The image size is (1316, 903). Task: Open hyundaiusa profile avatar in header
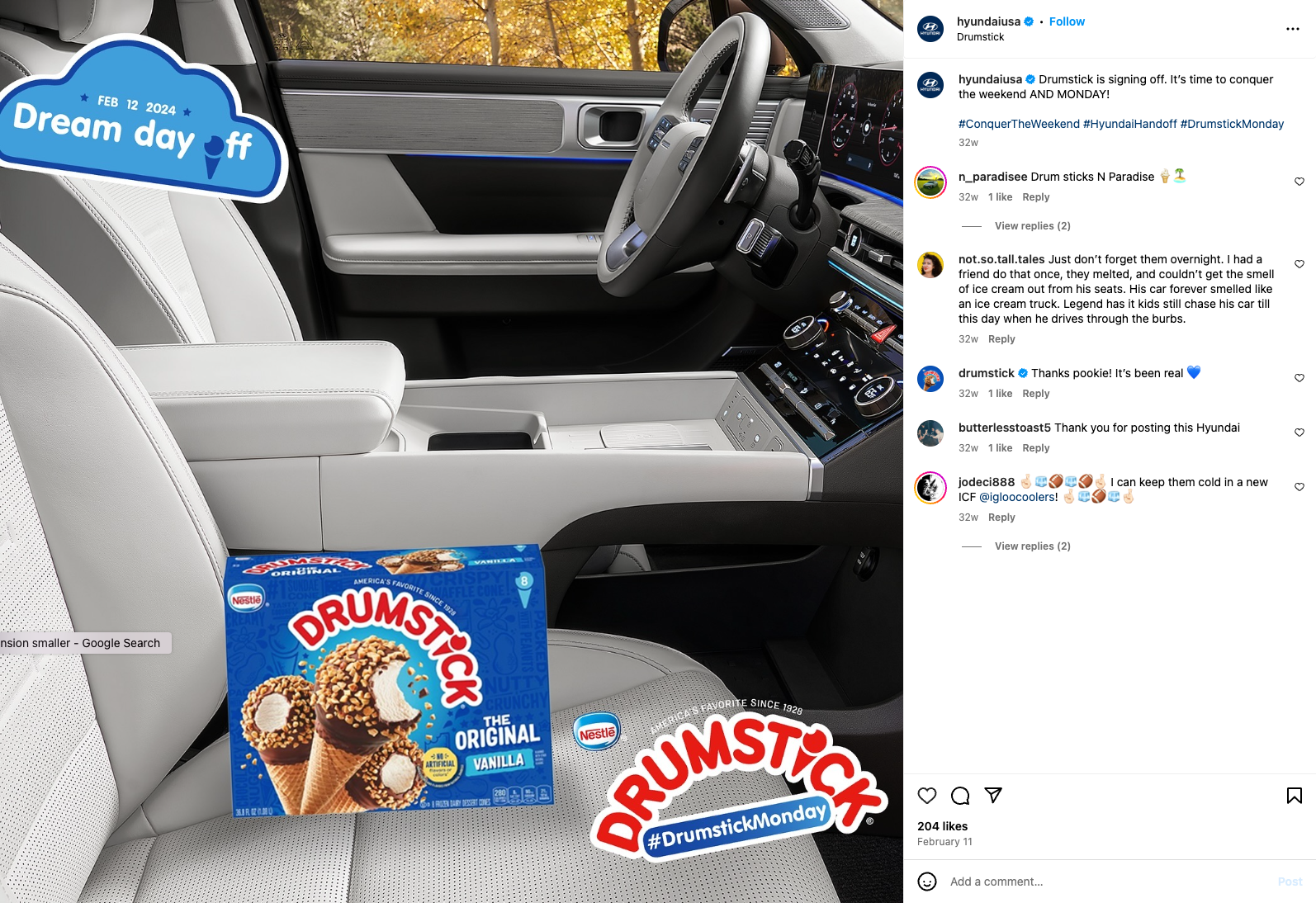click(x=930, y=29)
